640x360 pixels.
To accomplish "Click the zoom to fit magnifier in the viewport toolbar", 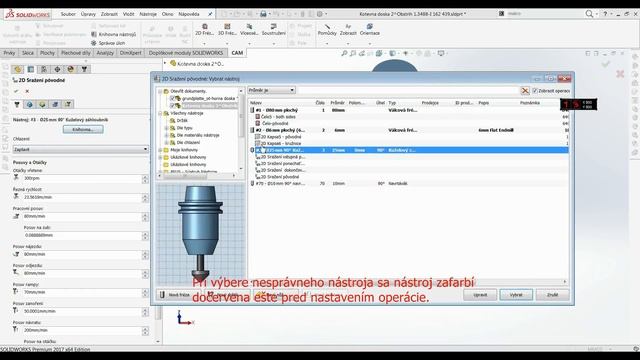I will click(344, 53).
